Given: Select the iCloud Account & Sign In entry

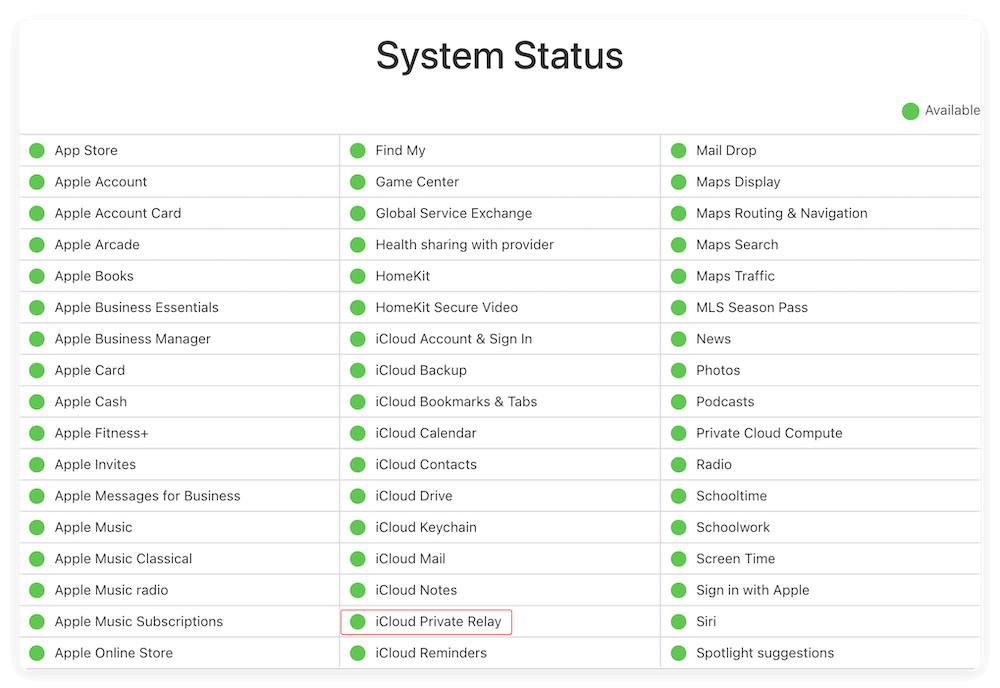Looking at the screenshot, I should coord(454,339).
